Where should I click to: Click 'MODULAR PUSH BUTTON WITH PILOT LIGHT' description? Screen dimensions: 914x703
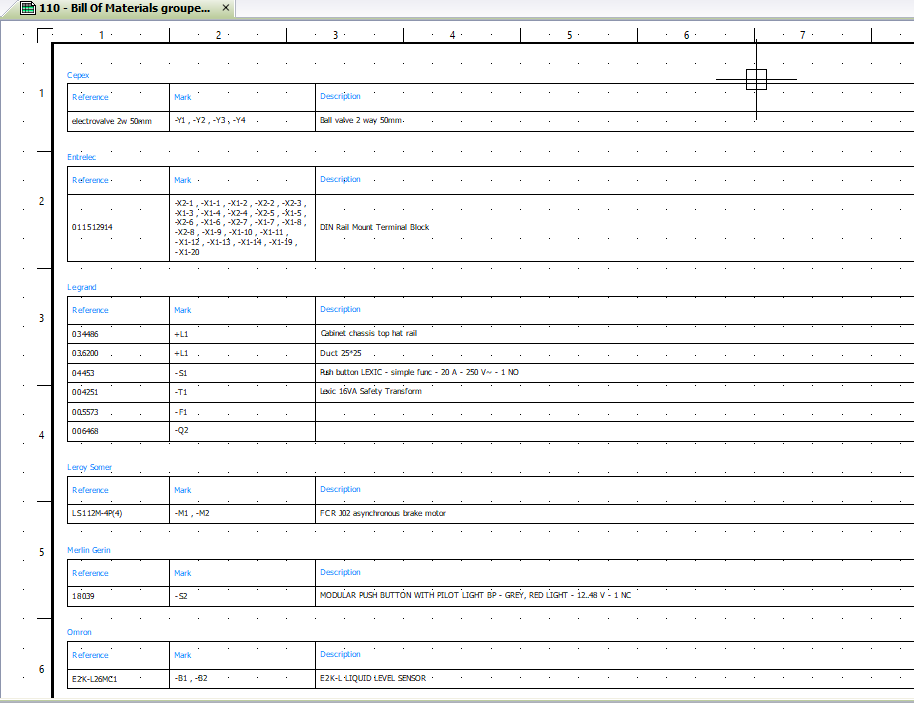[475, 595]
